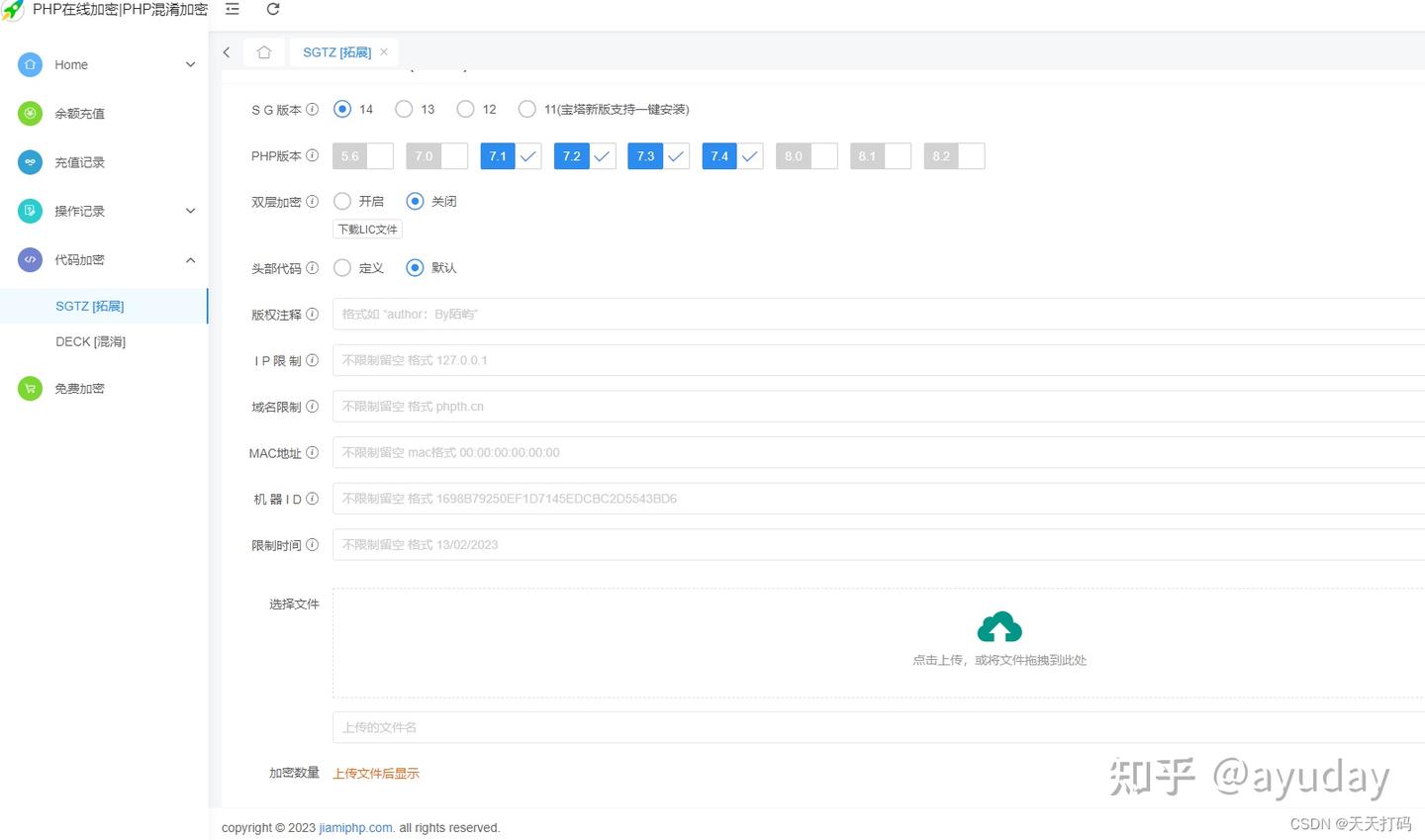
Task: Click the page refresh icon
Action: (x=272, y=10)
